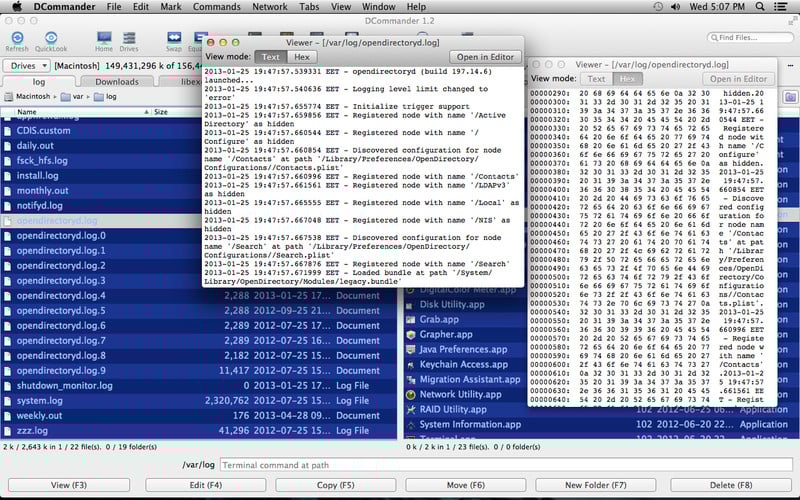Screen dimensions: 800x500
Task: Open QuickLook from the toolbar
Action: click(51, 38)
